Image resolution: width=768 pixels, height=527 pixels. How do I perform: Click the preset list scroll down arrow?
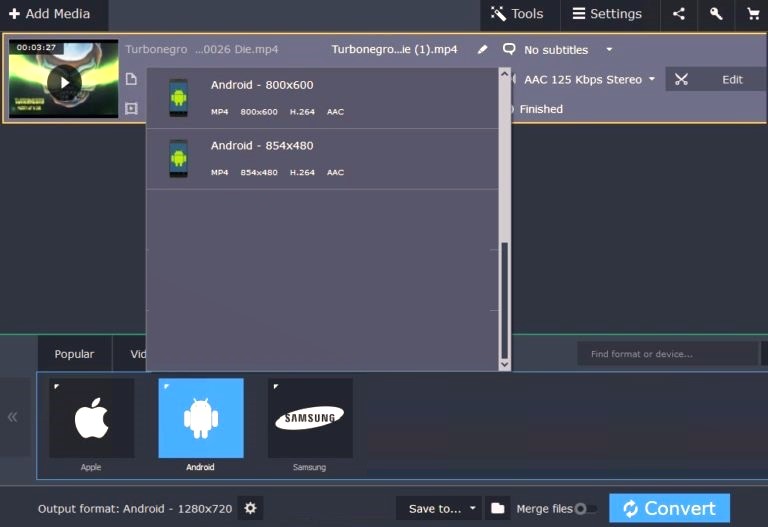pos(504,364)
